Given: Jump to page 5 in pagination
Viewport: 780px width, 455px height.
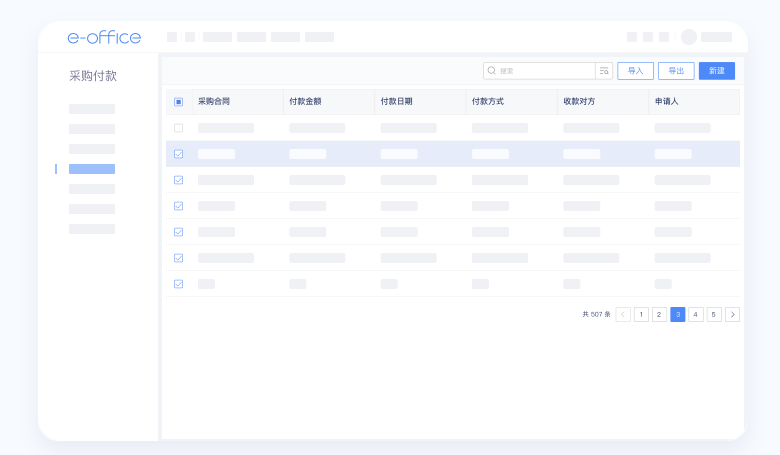Looking at the screenshot, I should tap(714, 314).
